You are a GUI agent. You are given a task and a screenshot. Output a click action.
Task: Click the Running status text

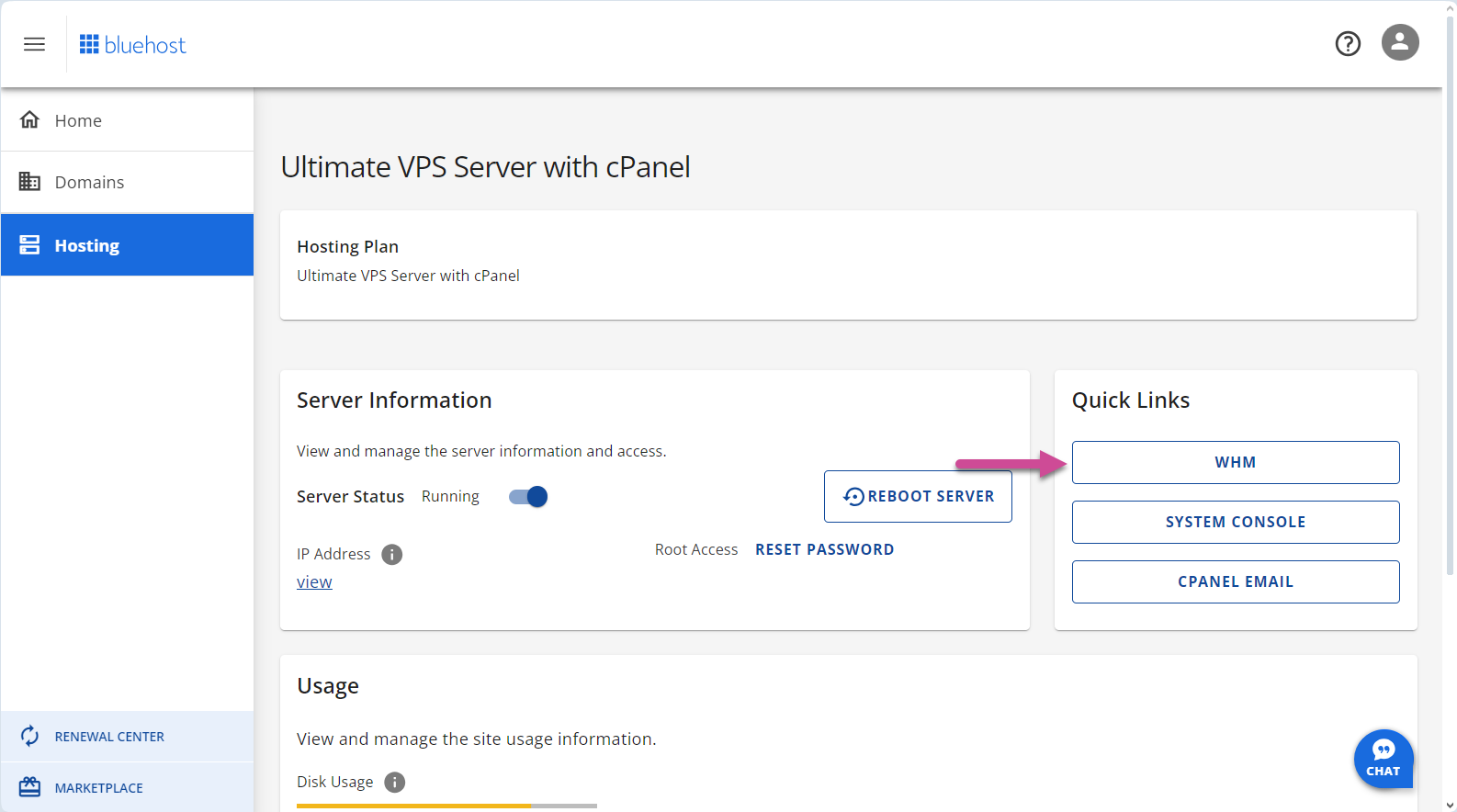pos(450,496)
